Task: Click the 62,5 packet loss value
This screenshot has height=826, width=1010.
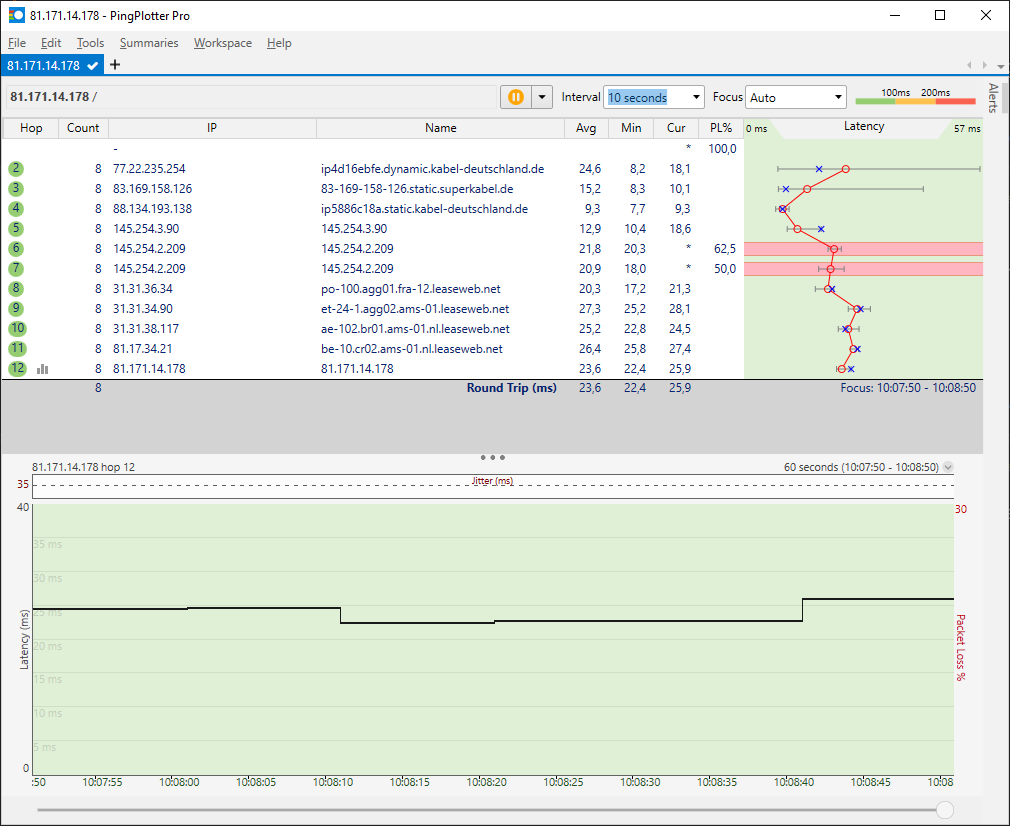Action: 725,249
